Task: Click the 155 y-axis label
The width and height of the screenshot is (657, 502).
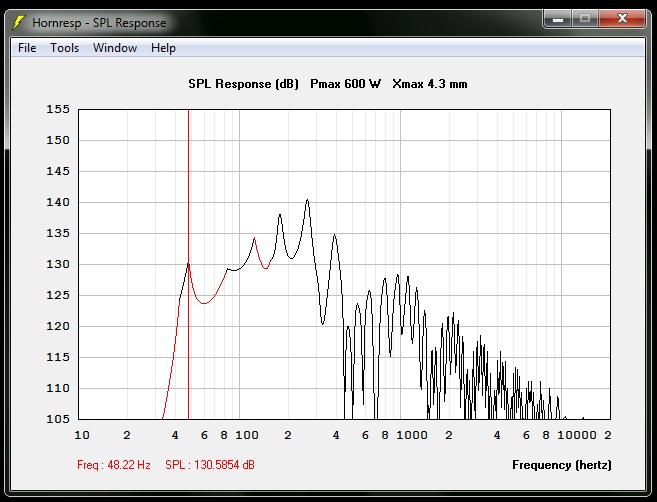Action: [58, 109]
